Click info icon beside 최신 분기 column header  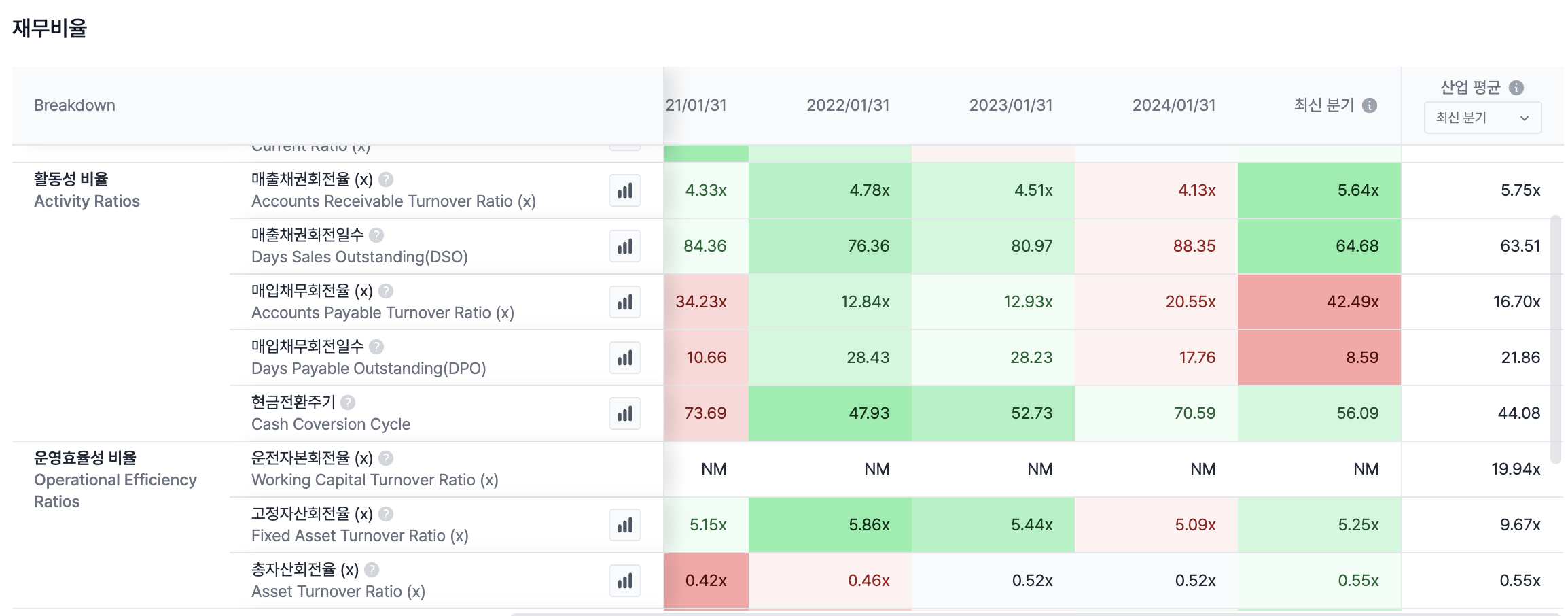click(x=1370, y=105)
